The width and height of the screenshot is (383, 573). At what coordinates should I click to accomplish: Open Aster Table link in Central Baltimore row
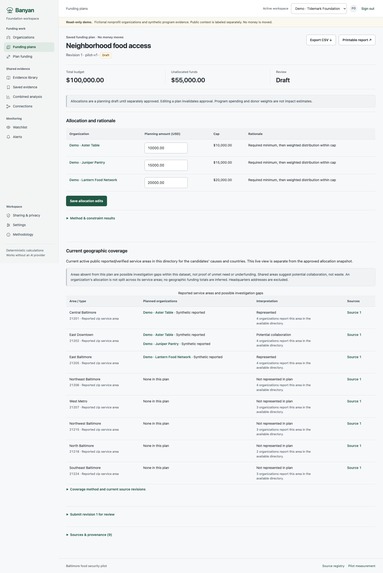158,312
